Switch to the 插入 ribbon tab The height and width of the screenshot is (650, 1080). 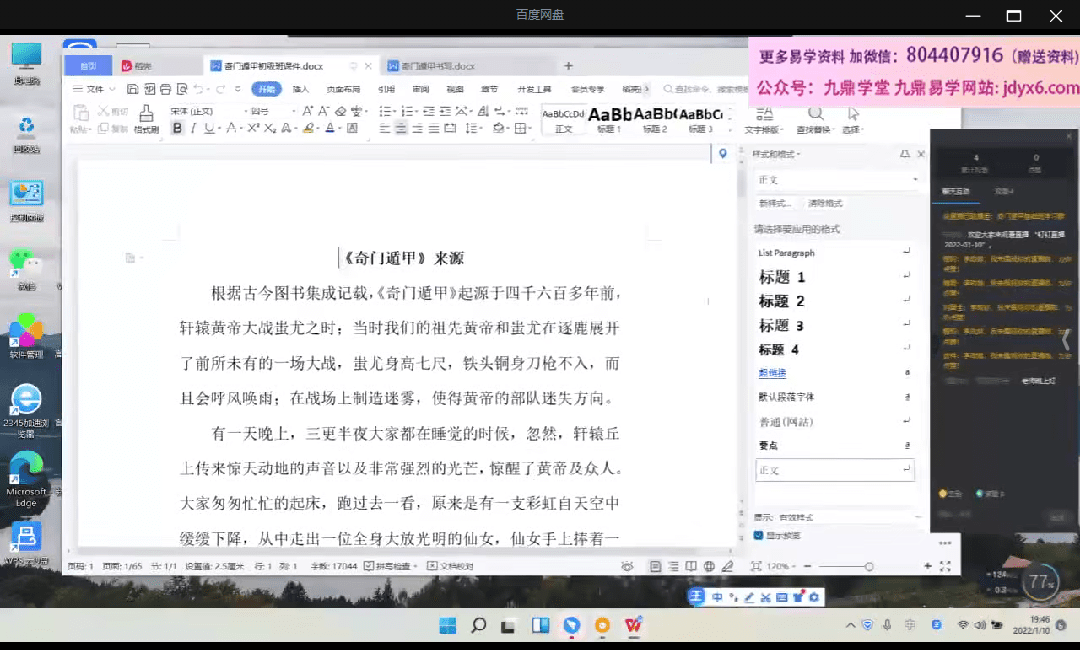pyautogui.click(x=300, y=89)
